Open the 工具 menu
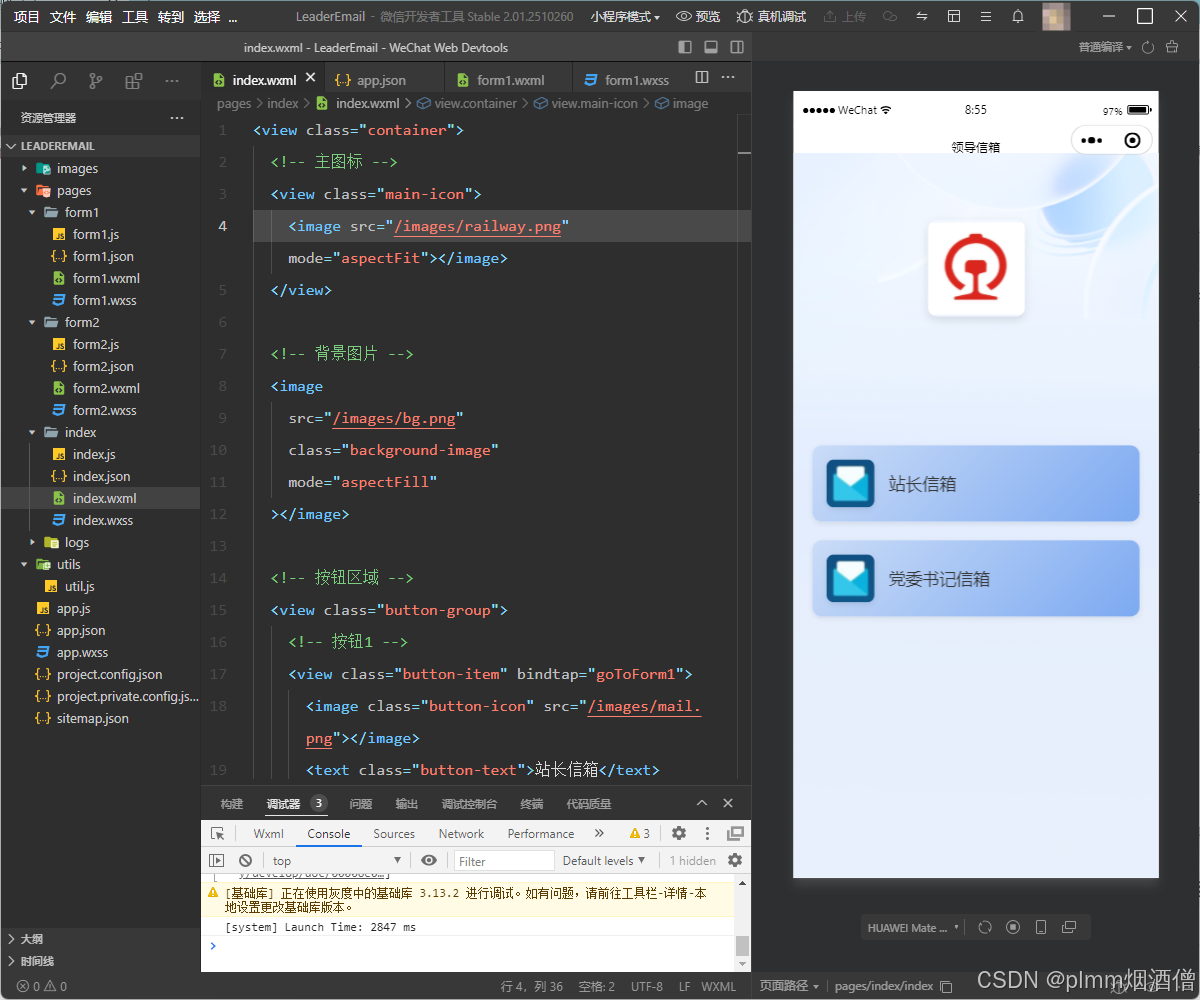The image size is (1200, 1000). click(135, 17)
